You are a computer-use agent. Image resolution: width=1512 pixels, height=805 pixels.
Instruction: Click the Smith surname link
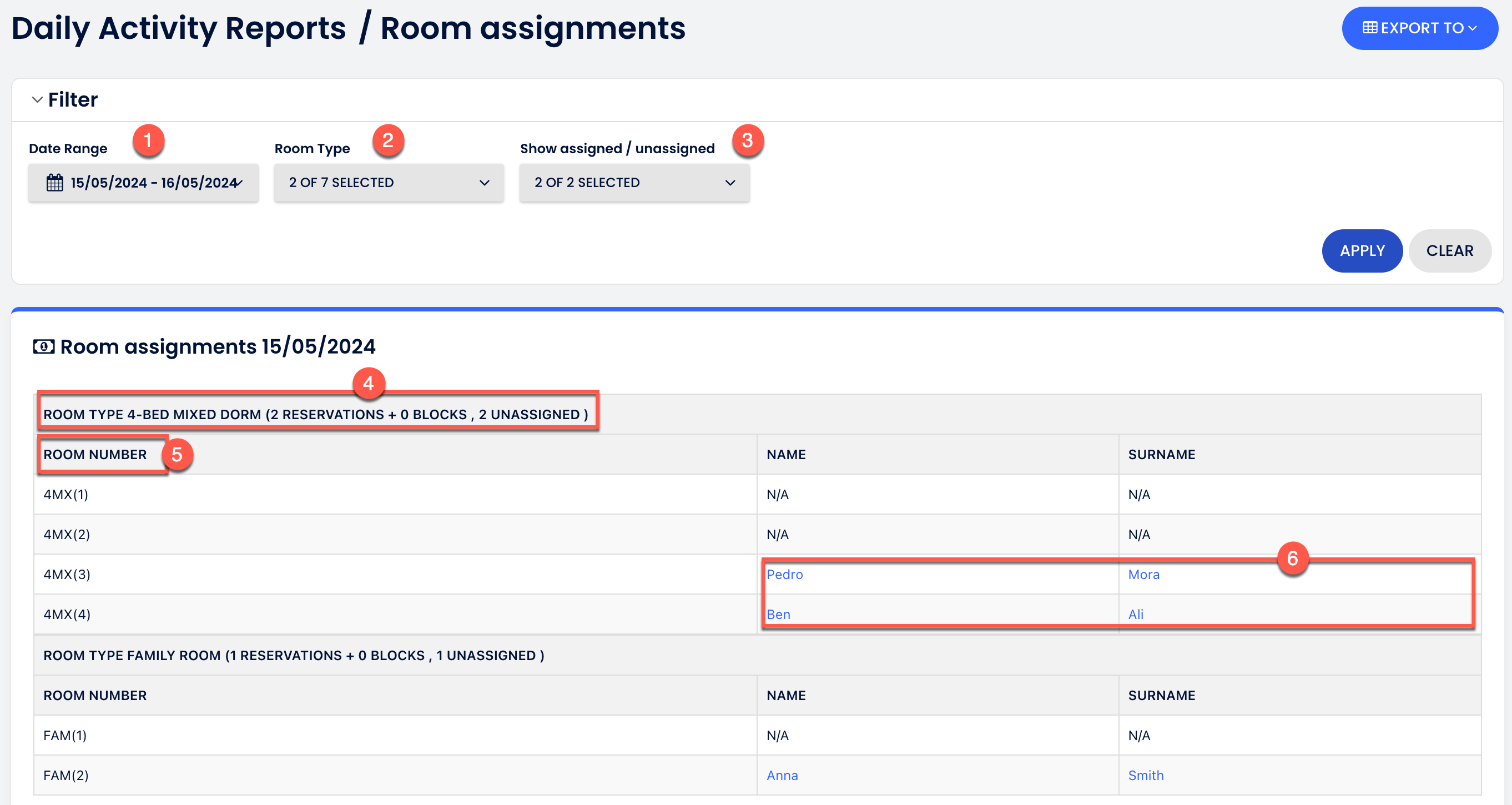(x=1145, y=775)
